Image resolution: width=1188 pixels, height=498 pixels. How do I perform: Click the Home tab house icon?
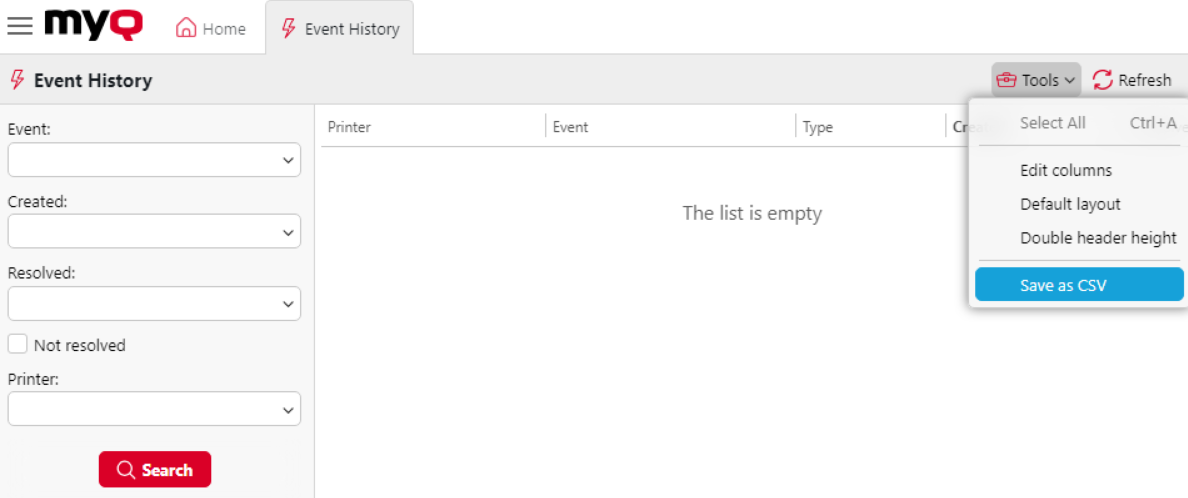185,28
